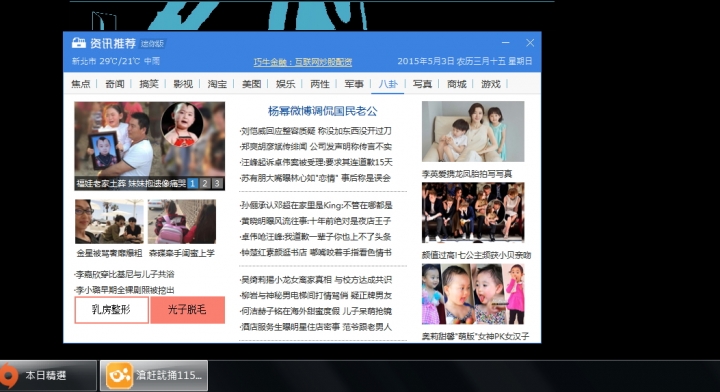Click the orange flame taskbar icon
This screenshot has width=720, height=392.
[x=8, y=376]
